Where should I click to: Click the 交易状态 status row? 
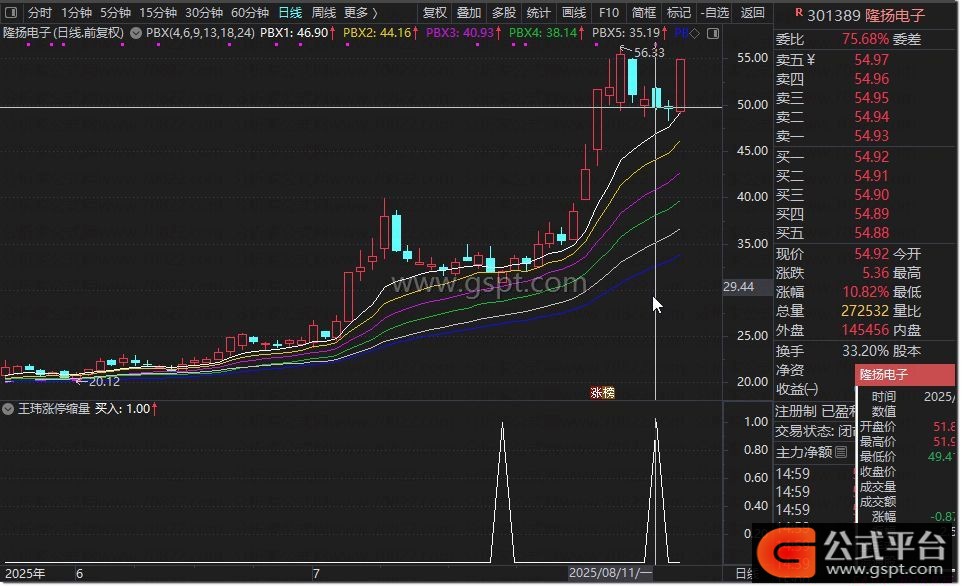point(815,431)
